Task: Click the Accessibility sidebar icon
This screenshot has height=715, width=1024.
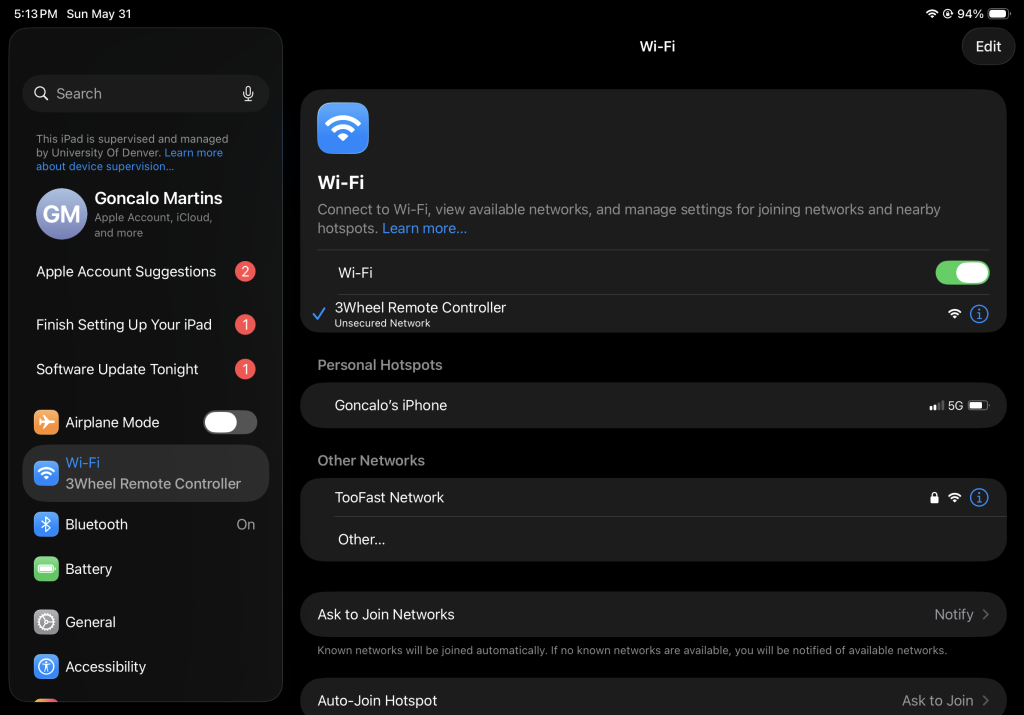Action: (x=46, y=667)
